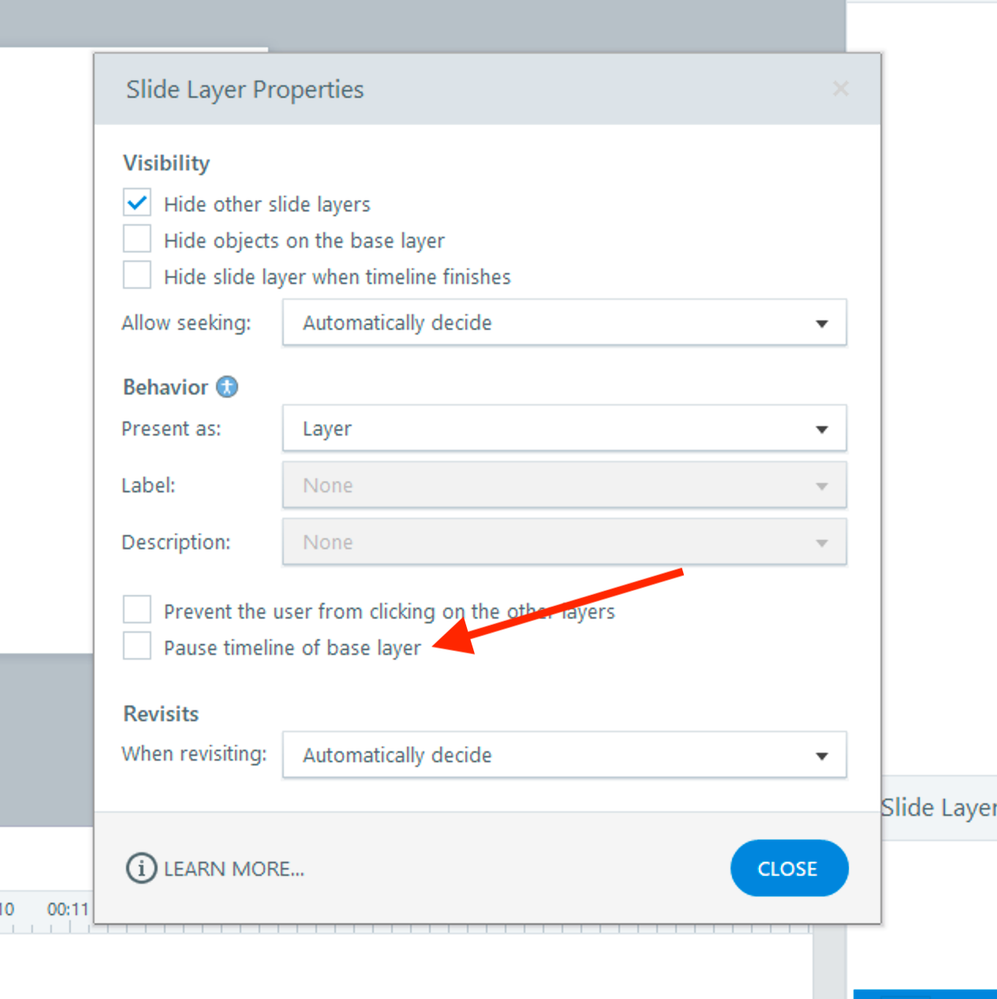Select the Slide Layers panel header
997x999 pixels.
point(938,808)
